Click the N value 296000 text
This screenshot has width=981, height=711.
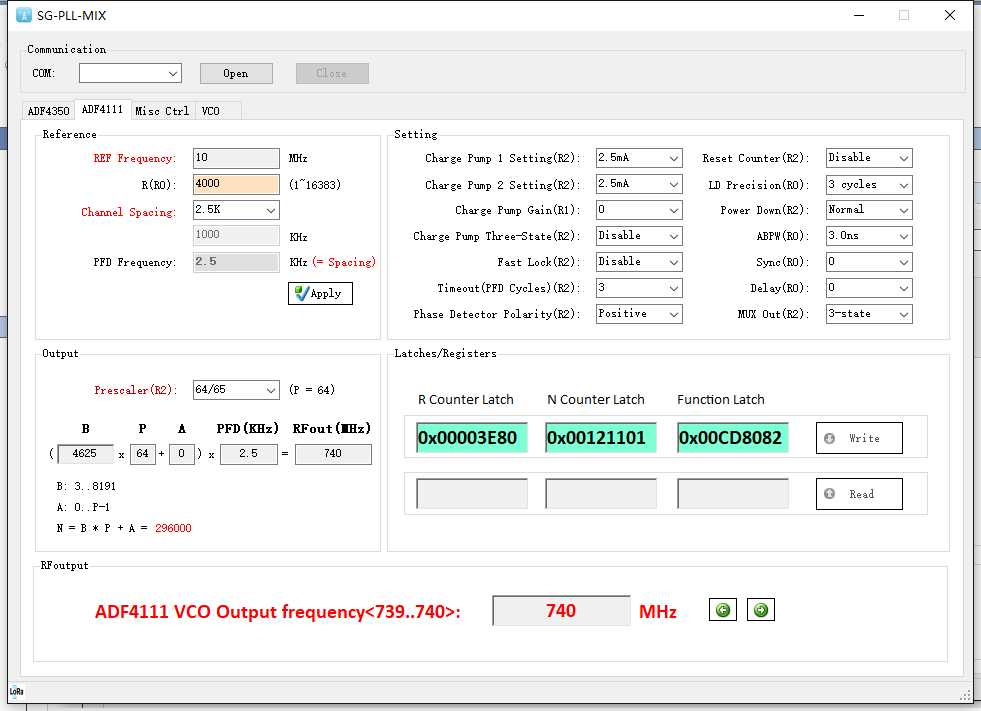pyautogui.click(x=173, y=528)
